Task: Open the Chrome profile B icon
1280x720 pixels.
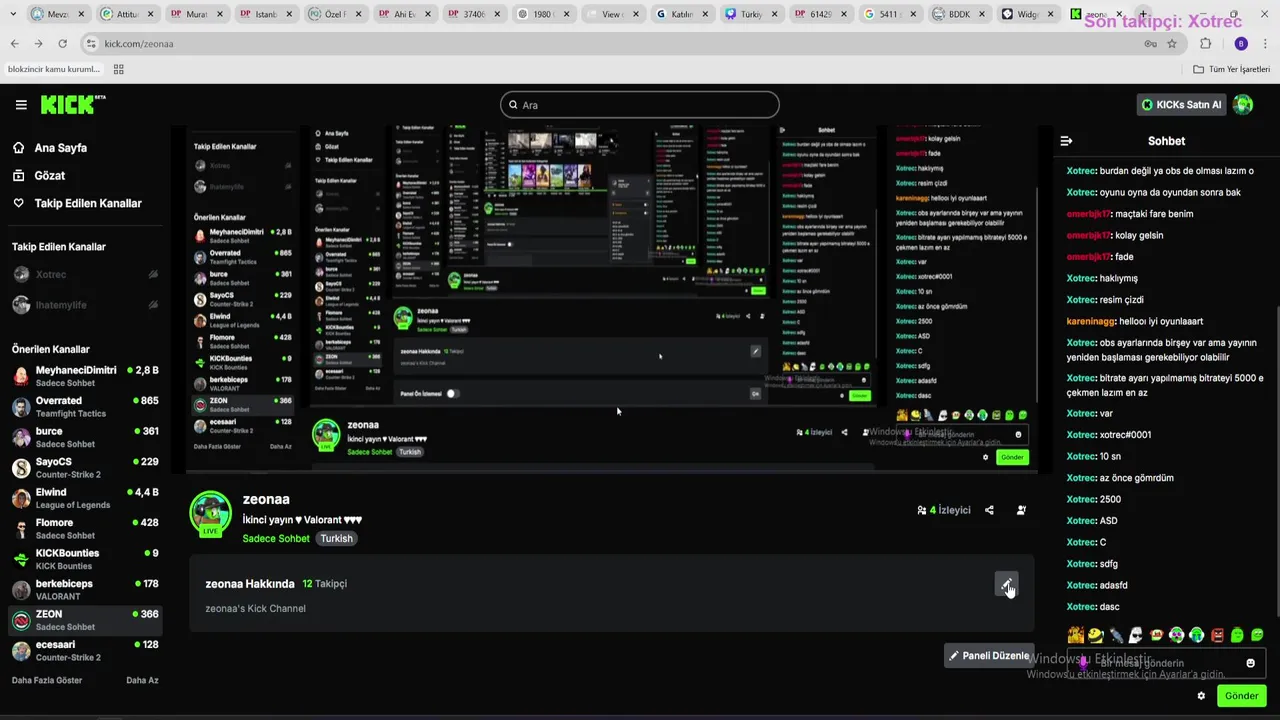Action: click(x=1241, y=44)
